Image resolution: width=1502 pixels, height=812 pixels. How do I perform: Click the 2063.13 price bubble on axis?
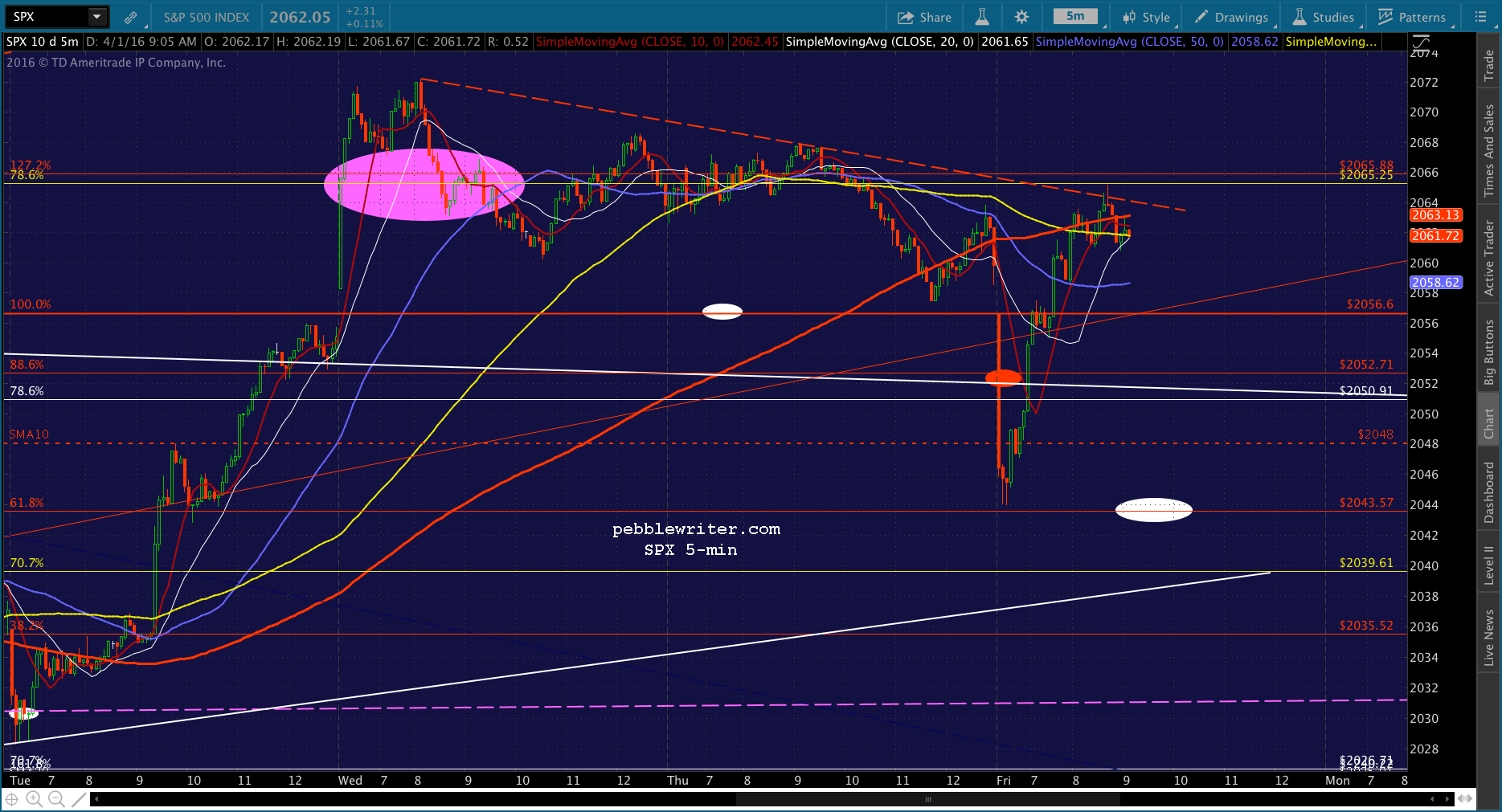(x=1435, y=215)
